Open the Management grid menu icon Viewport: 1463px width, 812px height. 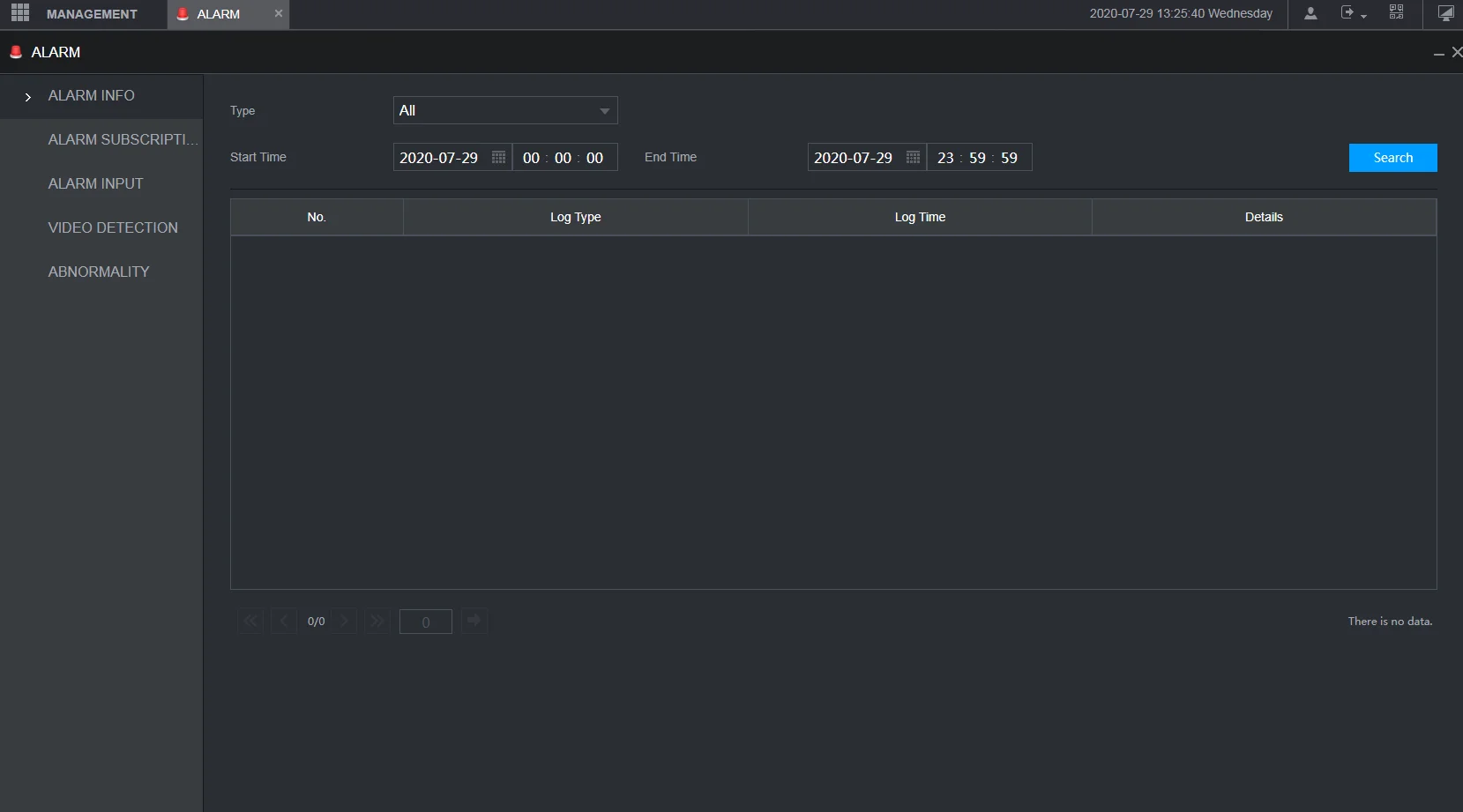tap(20, 13)
